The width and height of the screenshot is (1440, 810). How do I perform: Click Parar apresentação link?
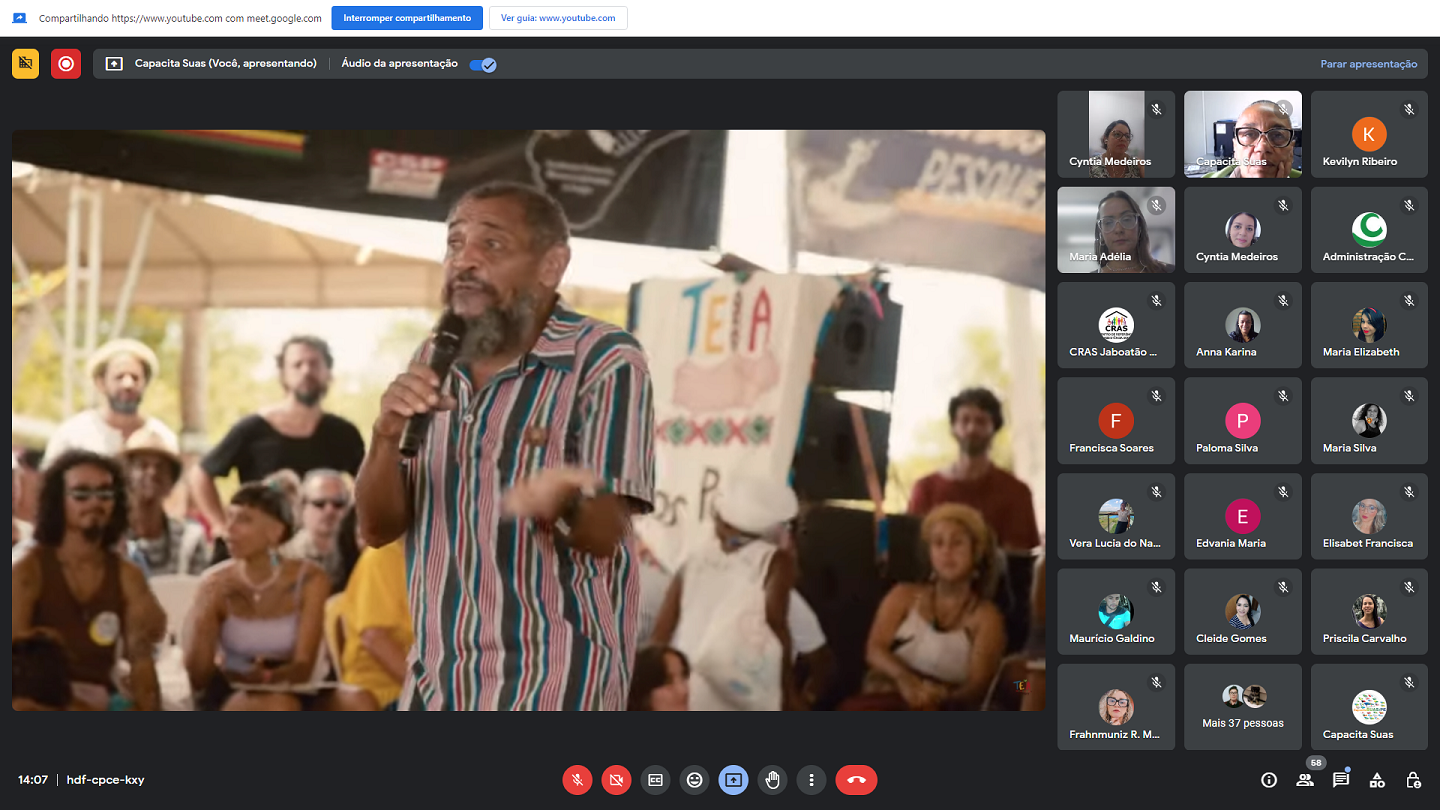(x=1368, y=64)
